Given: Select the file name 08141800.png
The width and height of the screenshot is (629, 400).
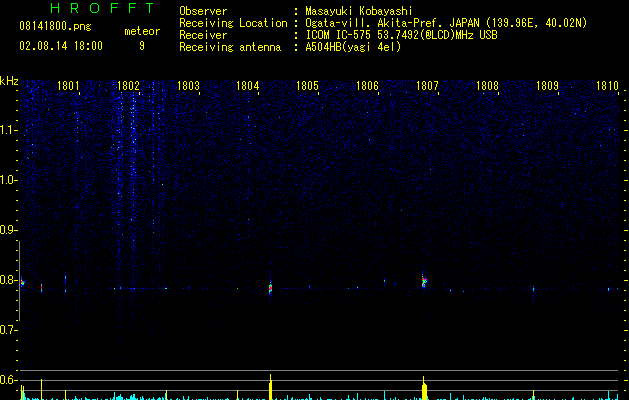Looking at the screenshot, I should (55, 27).
